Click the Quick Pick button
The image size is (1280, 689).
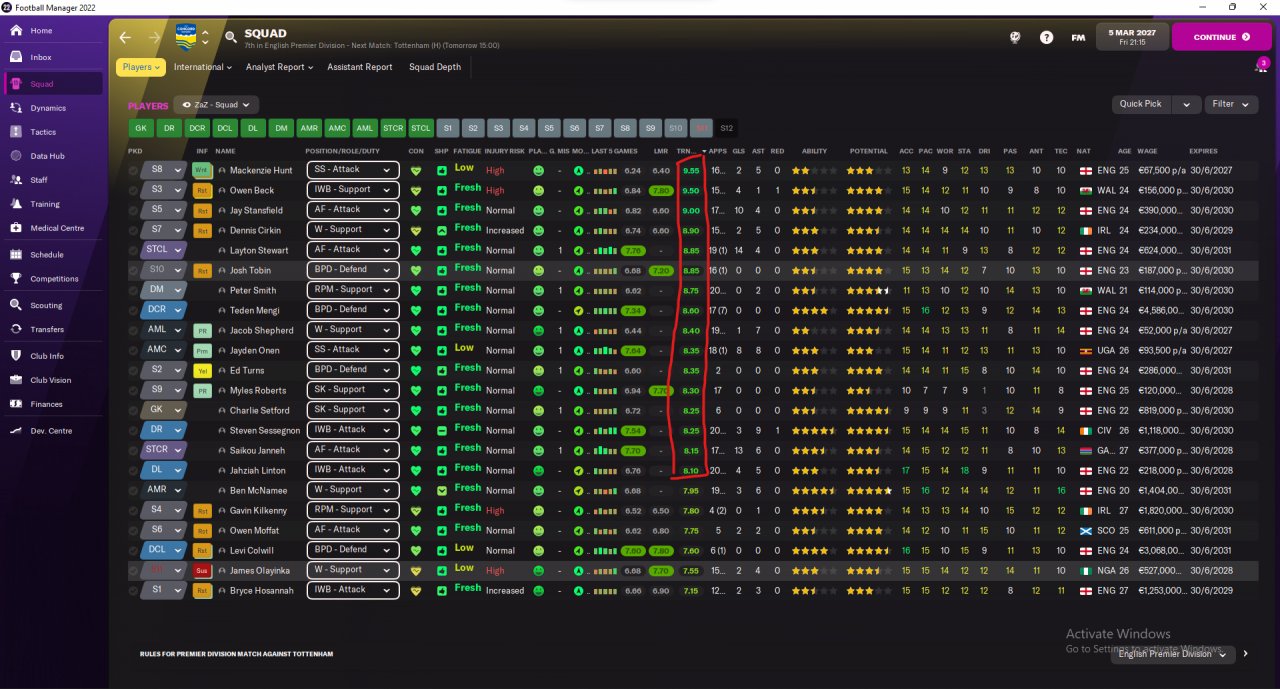pos(1141,104)
